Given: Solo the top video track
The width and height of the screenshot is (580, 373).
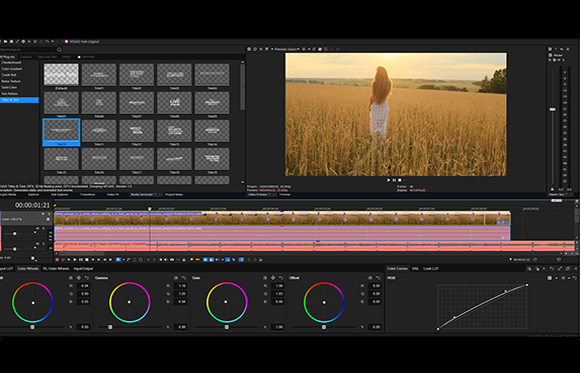Looking at the screenshot, I should 49,214.
